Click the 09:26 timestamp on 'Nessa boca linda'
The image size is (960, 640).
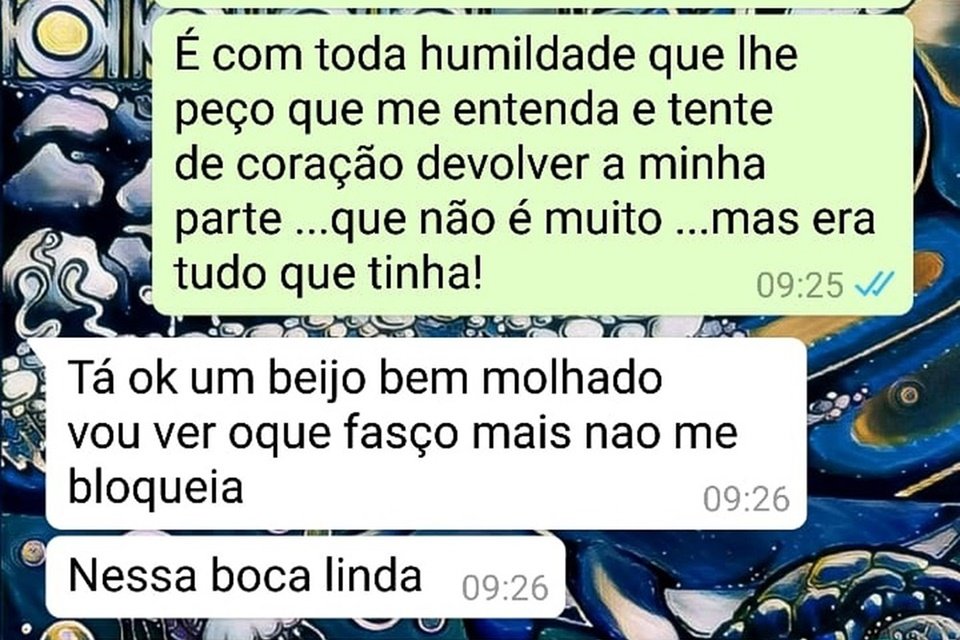(x=505, y=589)
